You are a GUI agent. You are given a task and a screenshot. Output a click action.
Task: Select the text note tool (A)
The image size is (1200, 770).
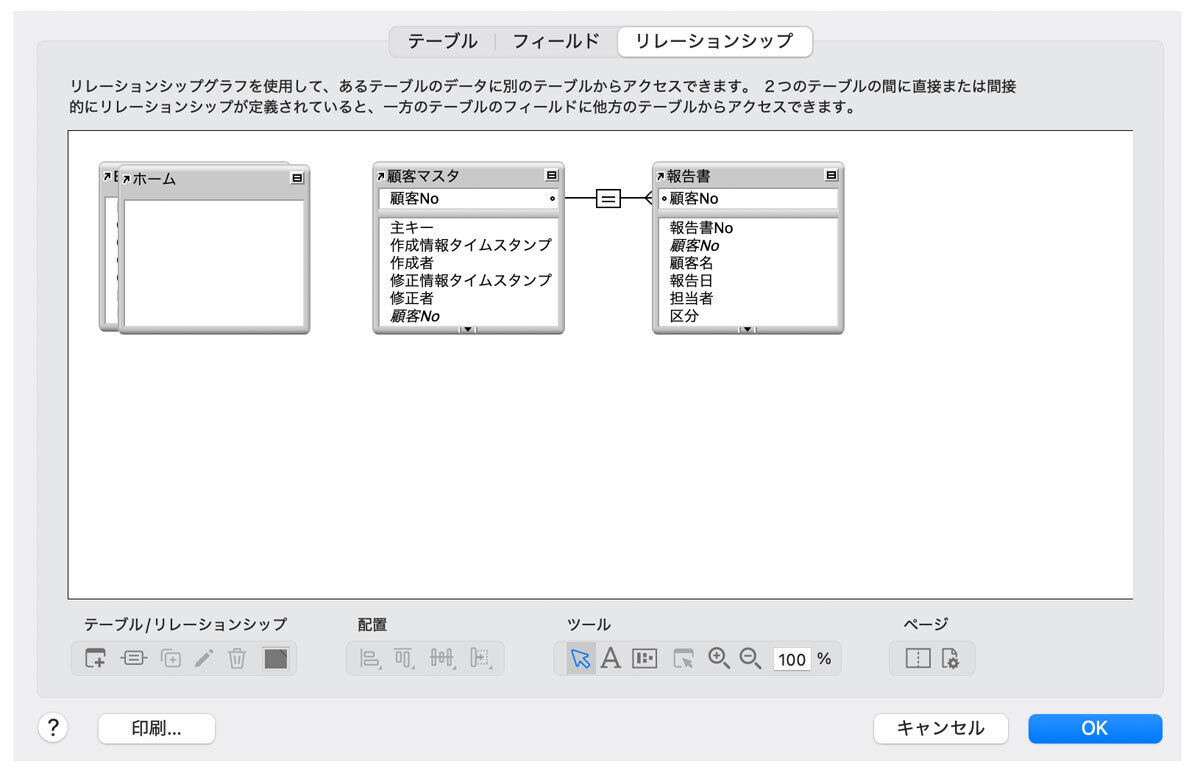point(610,659)
